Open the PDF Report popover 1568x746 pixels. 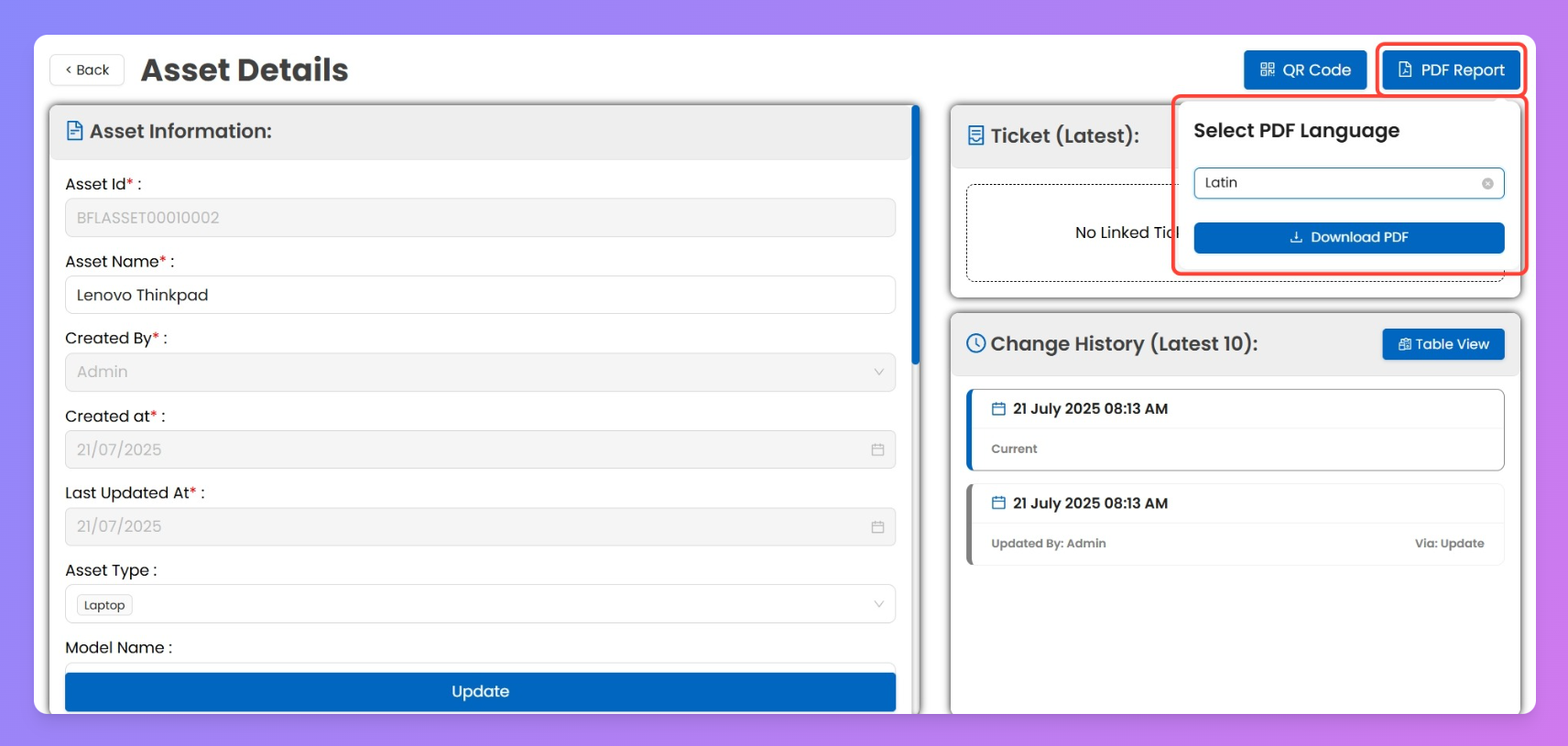coord(1451,70)
